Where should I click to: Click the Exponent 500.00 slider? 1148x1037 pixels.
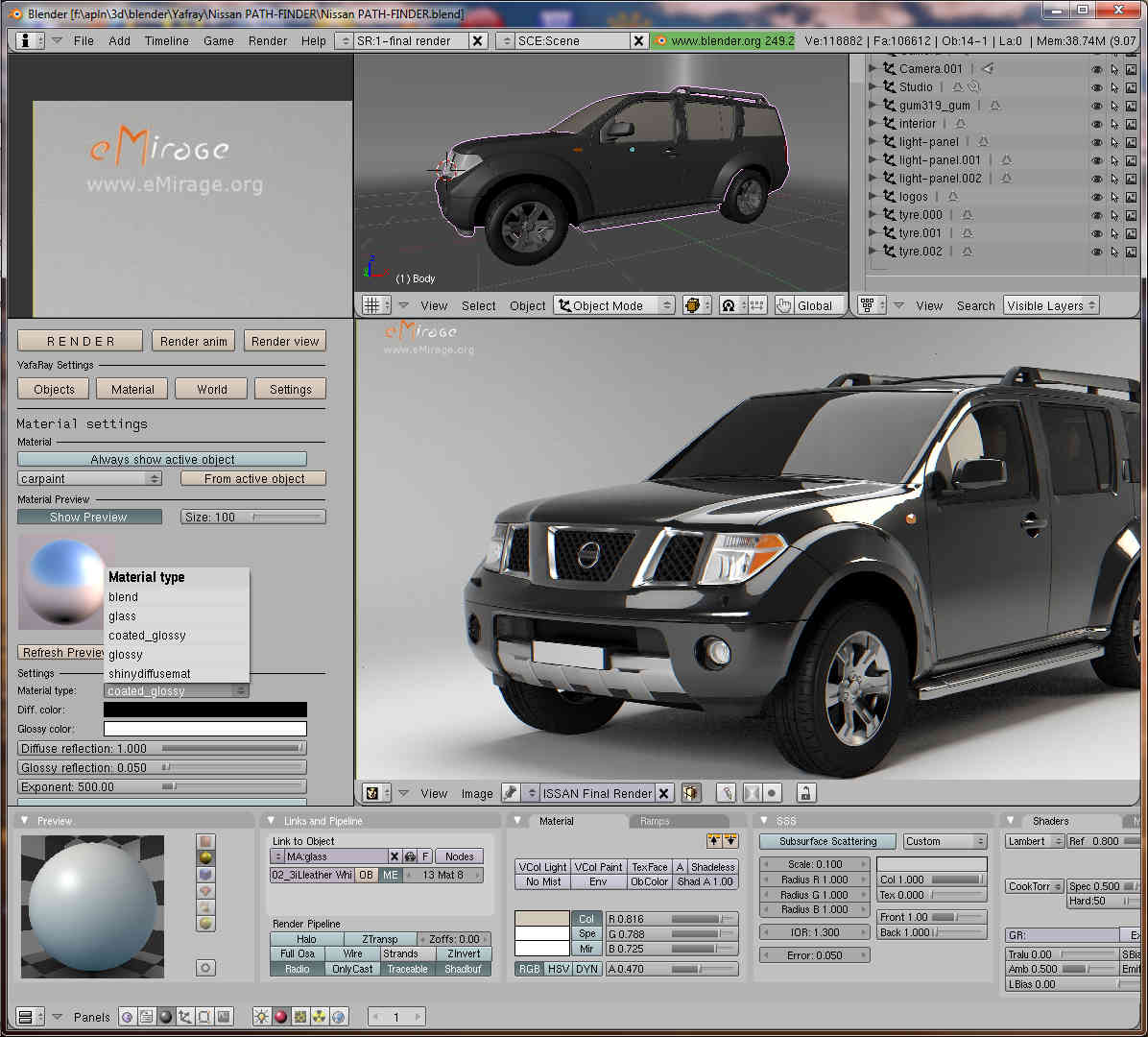click(x=162, y=786)
